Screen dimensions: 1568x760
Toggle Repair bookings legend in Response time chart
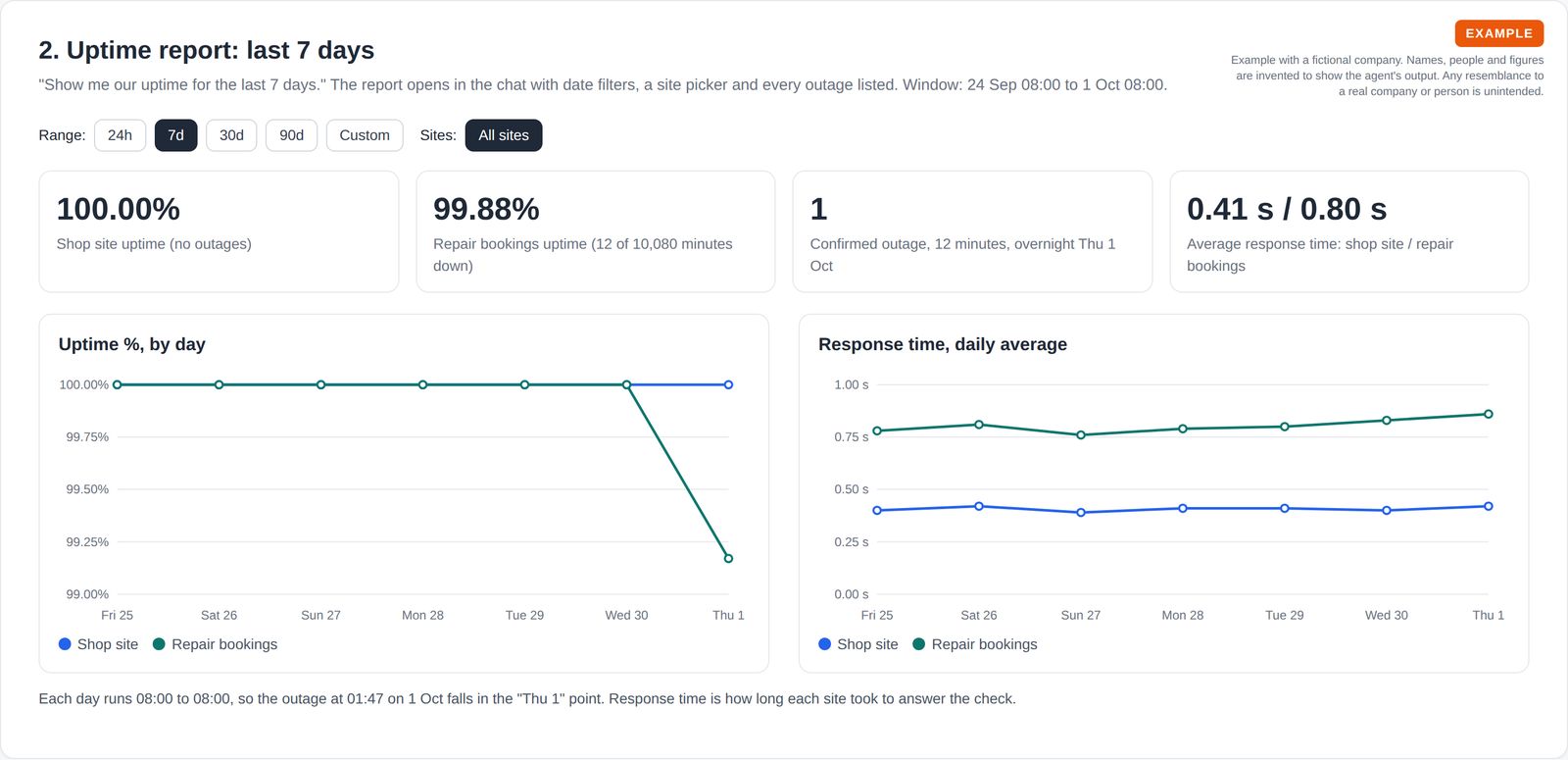click(x=974, y=644)
